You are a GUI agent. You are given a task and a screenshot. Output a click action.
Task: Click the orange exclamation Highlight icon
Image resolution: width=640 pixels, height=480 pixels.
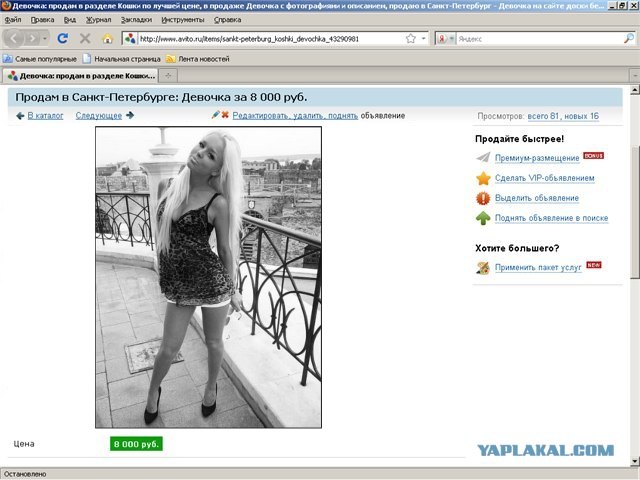pos(483,198)
